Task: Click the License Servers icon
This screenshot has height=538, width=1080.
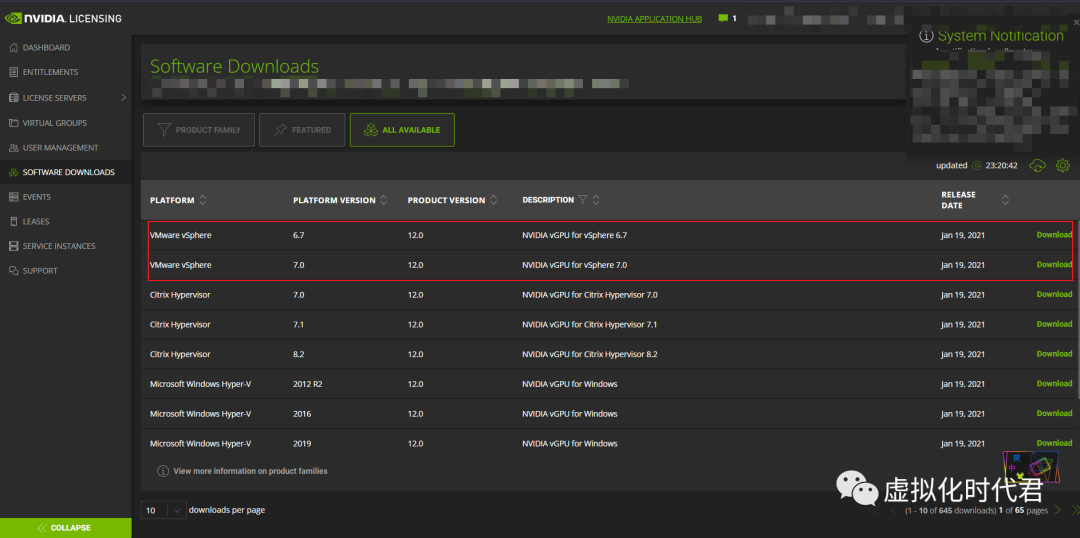Action: coord(13,98)
